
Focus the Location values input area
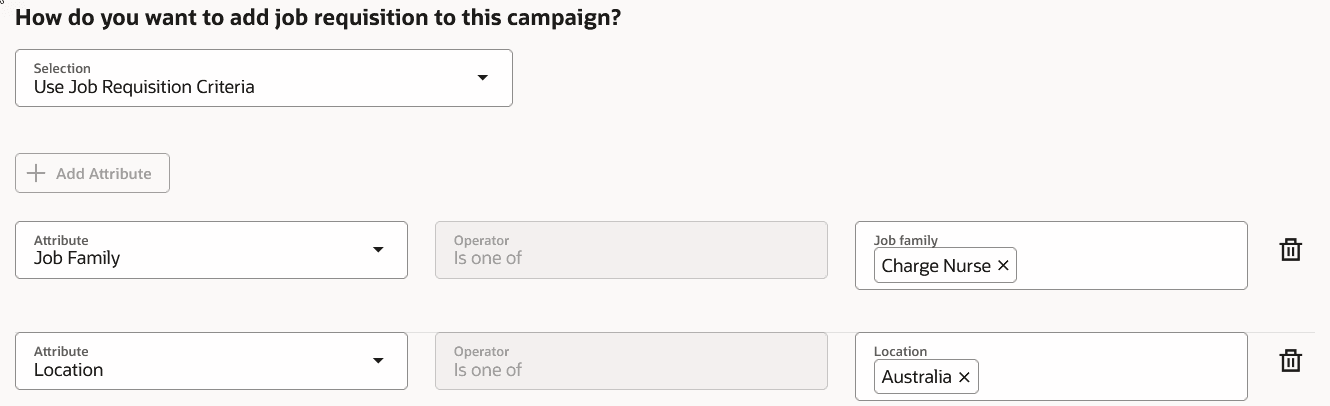point(1110,377)
